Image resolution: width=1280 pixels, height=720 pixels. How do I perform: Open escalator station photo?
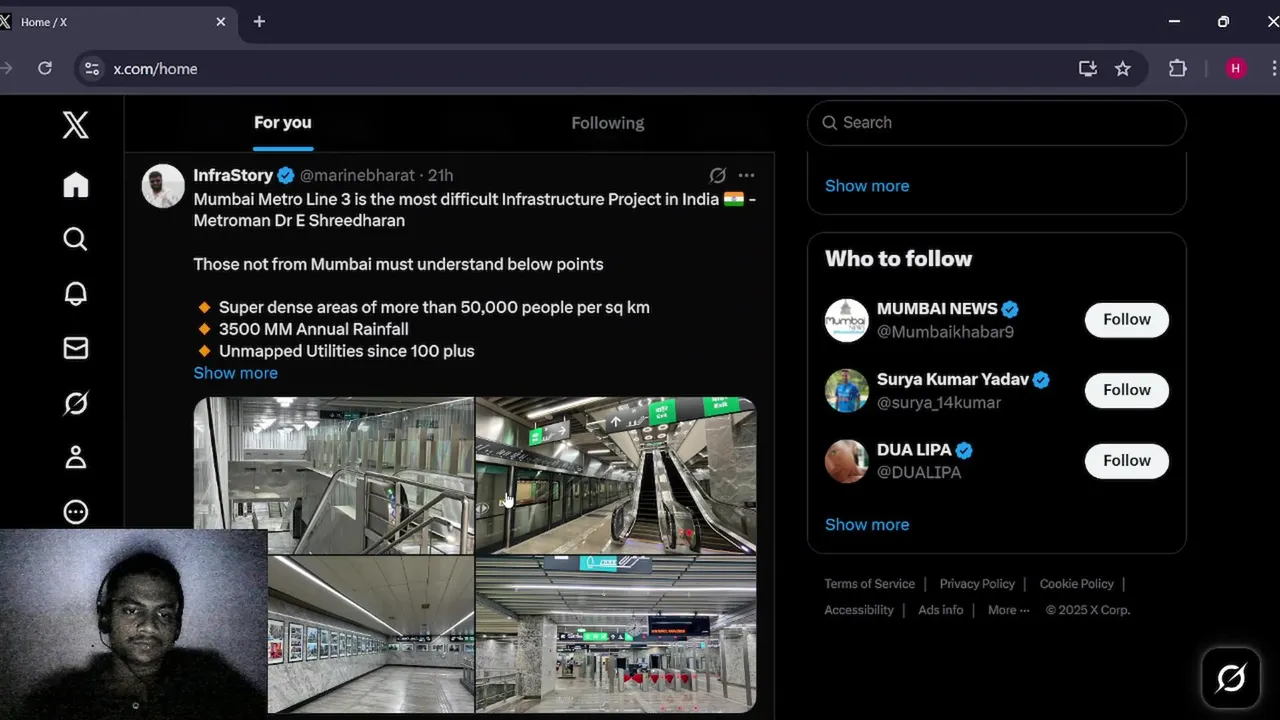point(616,475)
